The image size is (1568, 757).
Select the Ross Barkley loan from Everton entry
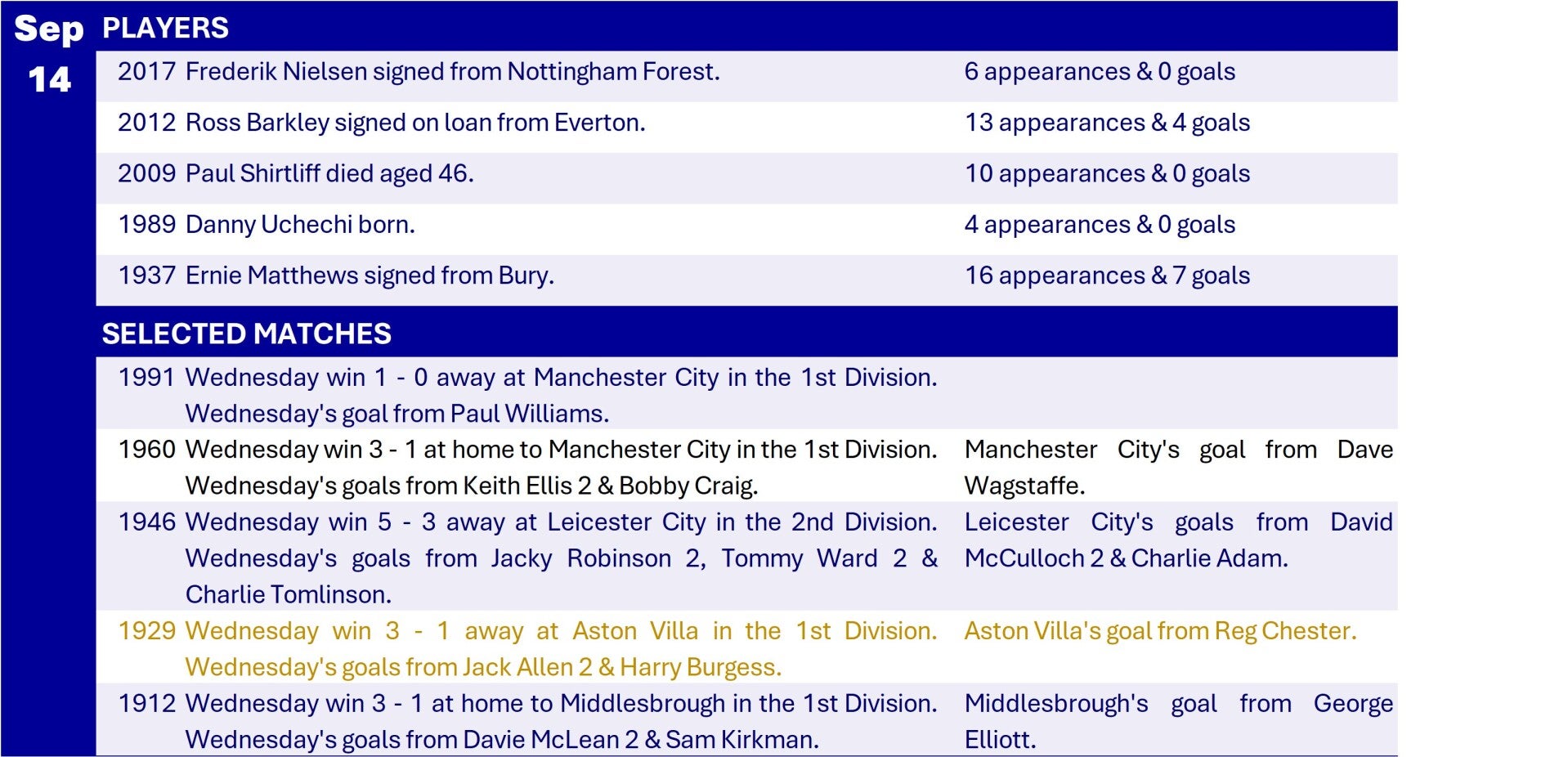click(x=382, y=123)
